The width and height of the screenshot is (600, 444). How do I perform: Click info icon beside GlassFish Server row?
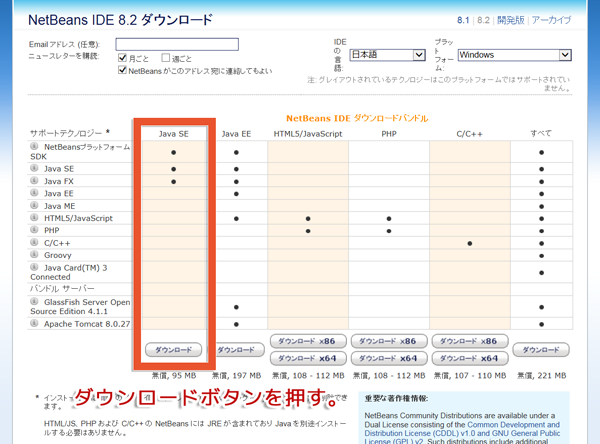coord(34,301)
